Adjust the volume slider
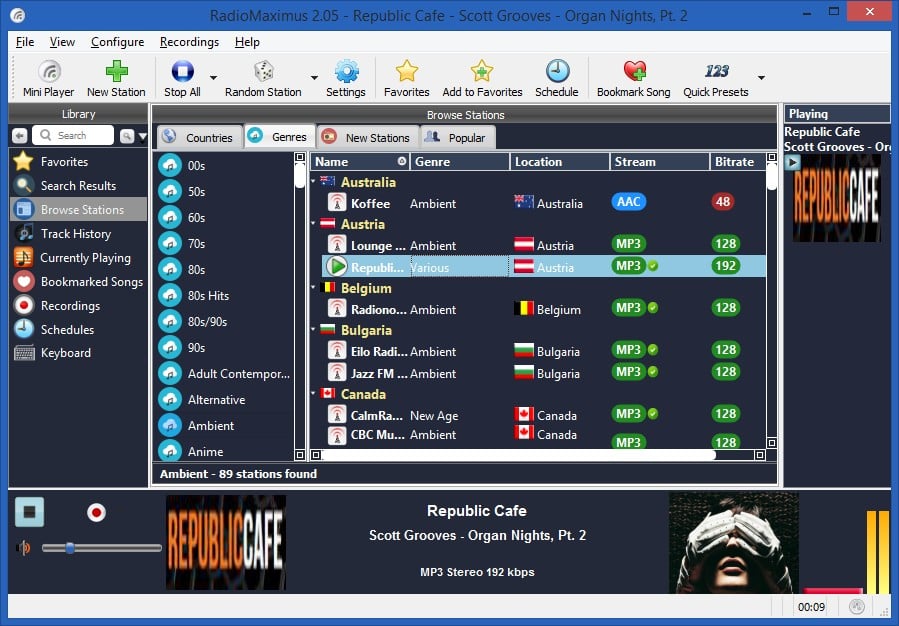The height and width of the screenshot is (626, 899). [x=69, y=548]
